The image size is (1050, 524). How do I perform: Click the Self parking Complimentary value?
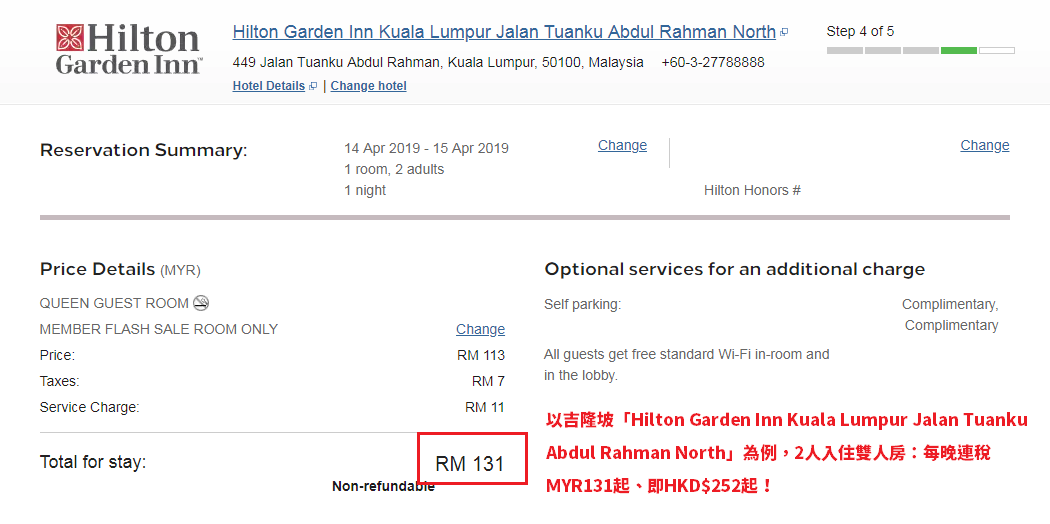[950, 315]
